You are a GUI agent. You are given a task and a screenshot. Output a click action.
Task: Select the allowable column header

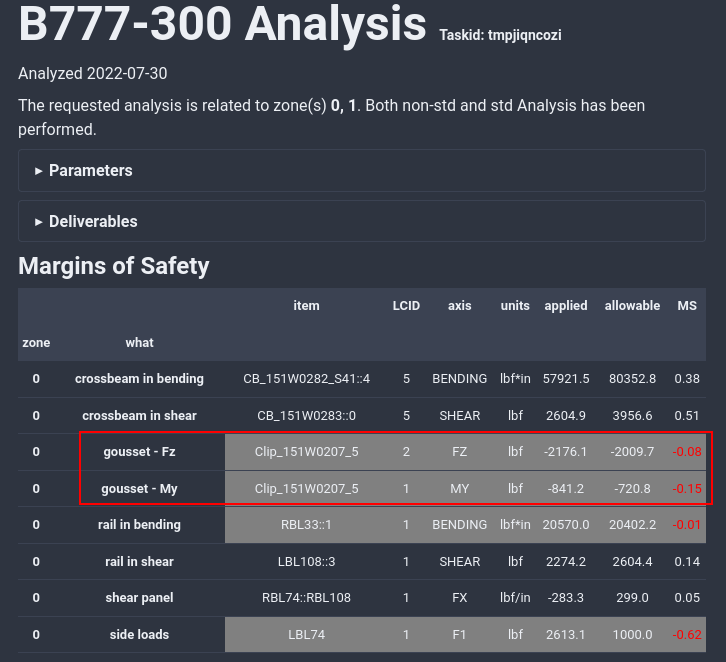click(x=632, y=306)
